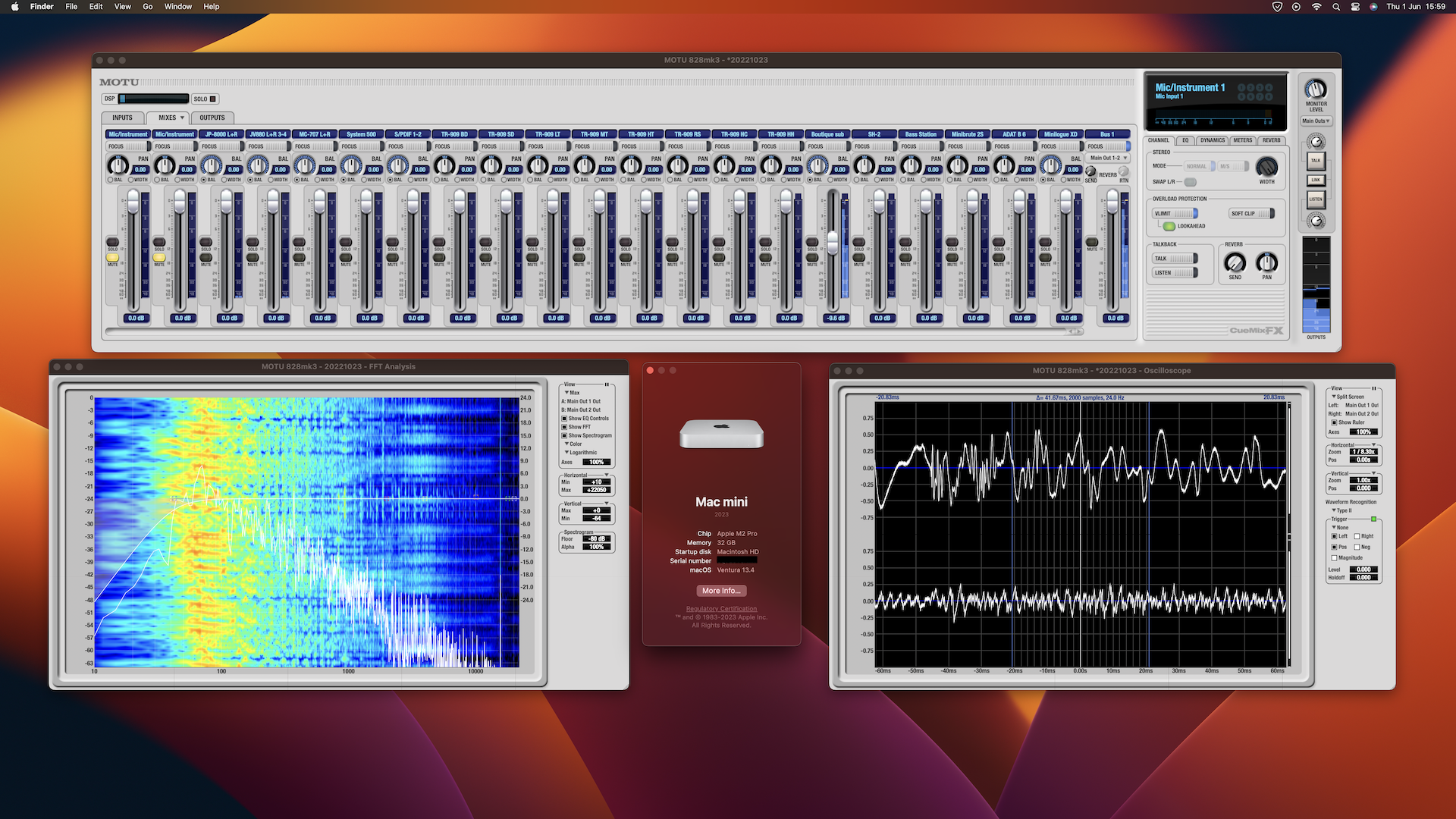This screenshot has height=819, width=1456.
Task: Switch to the OUTPUTS tab
Action: (x=212, y=118)
